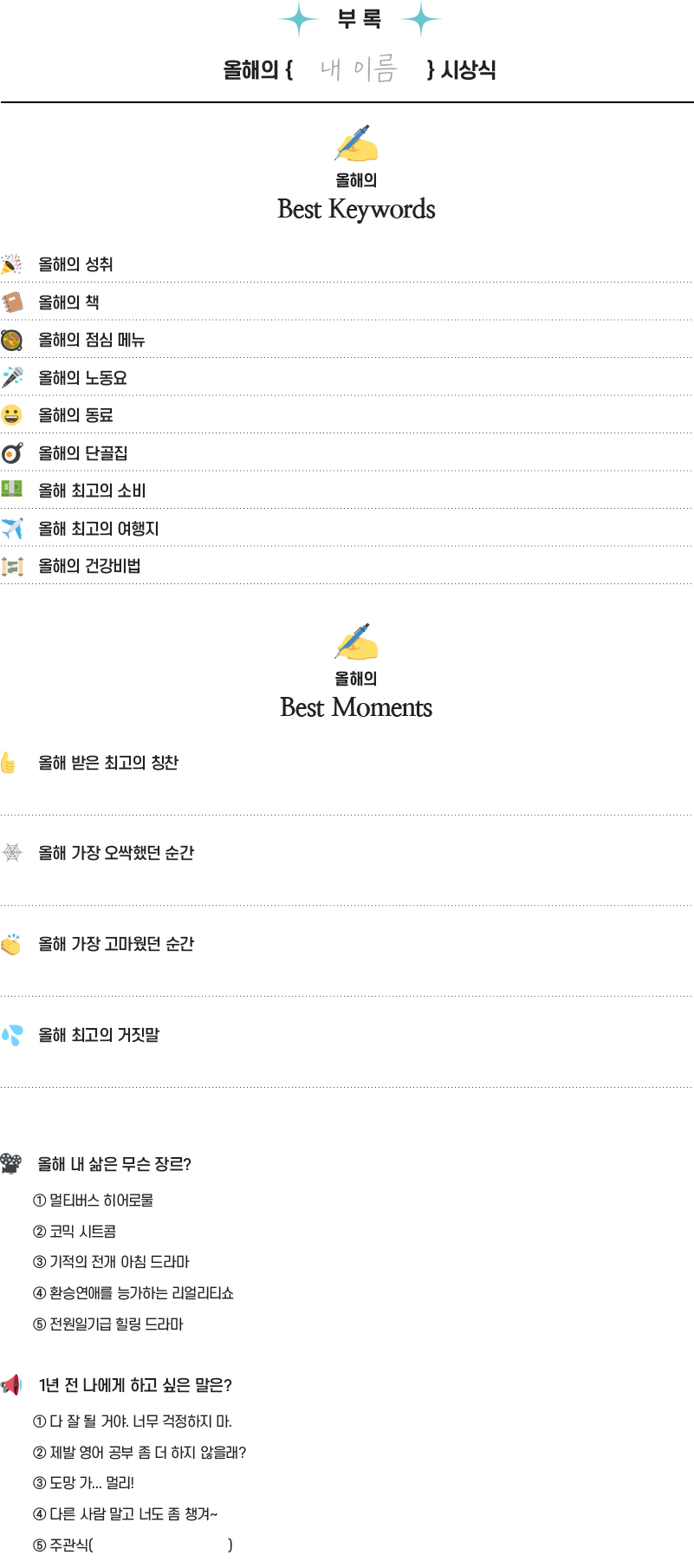Click the blank inside ⑤ 주관식 parentheses

(161, 1545)
